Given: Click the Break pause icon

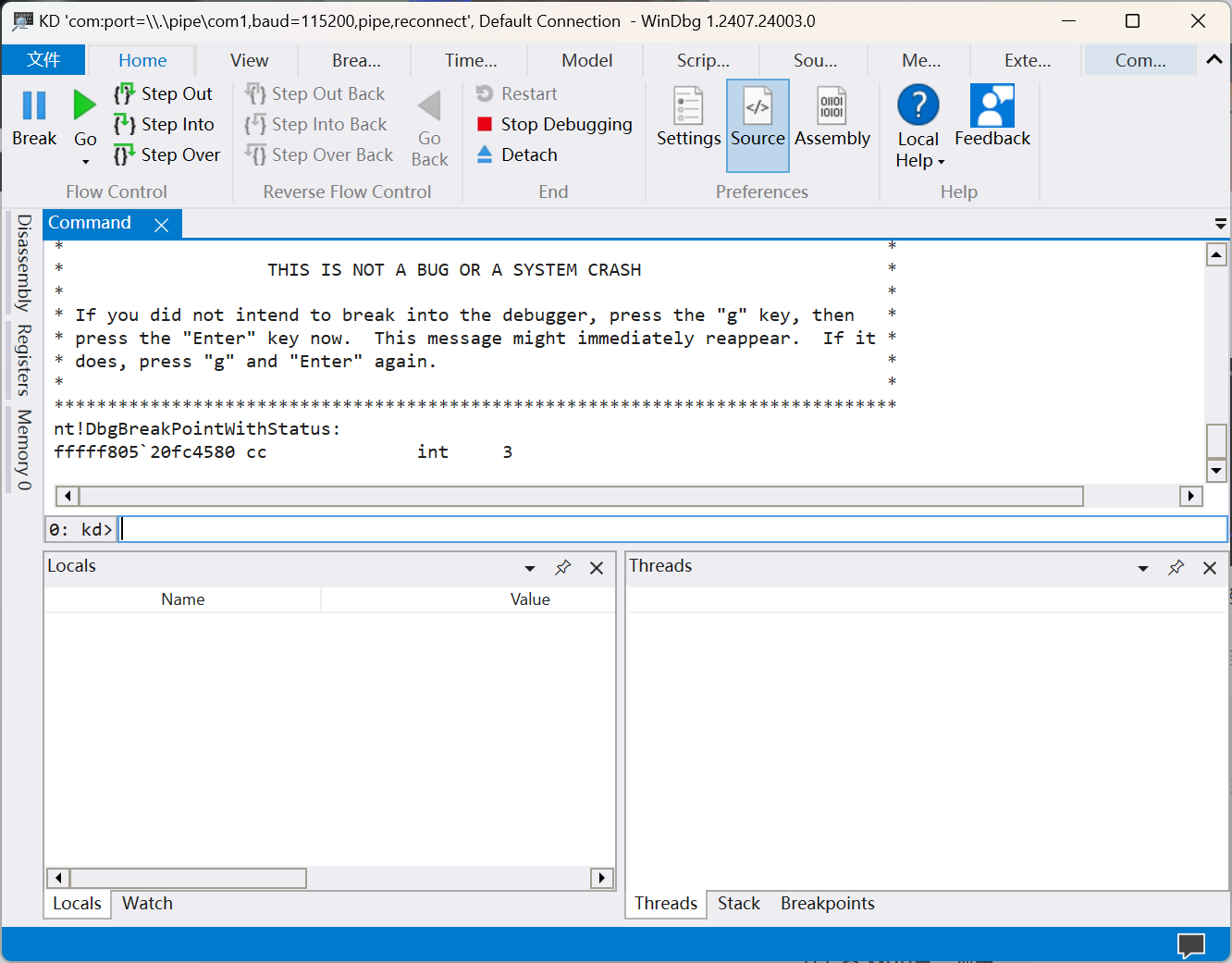Looking at the screenshot, I should point(34,105).
